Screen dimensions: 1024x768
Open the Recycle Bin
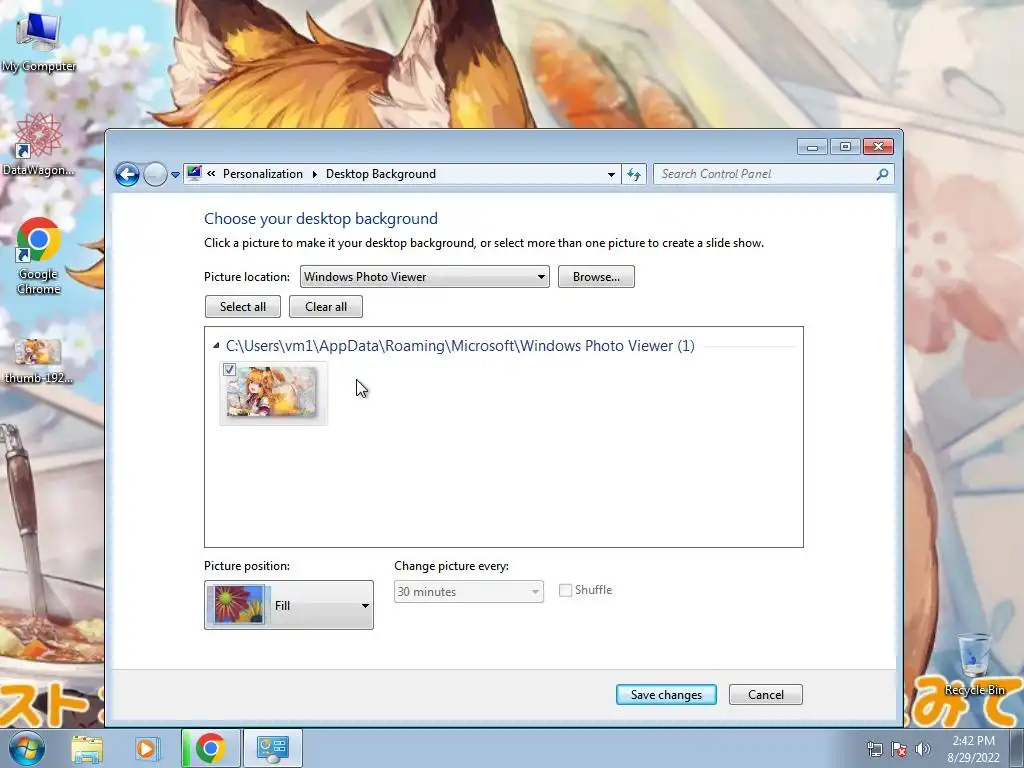click(974, 665)
